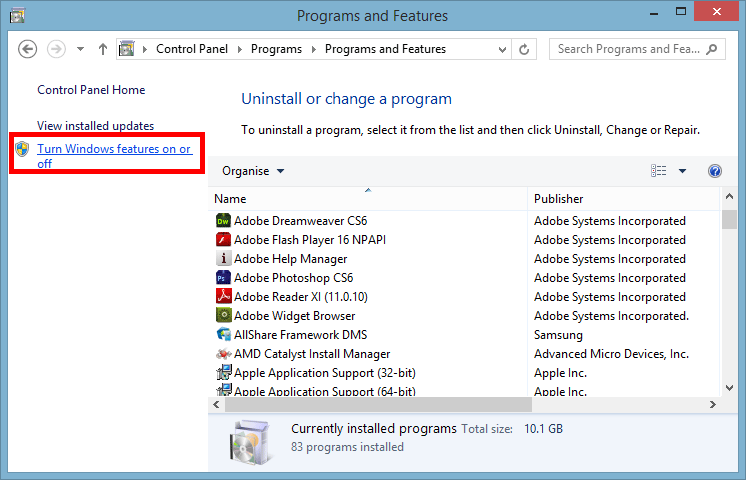This screenshot has height=480, width=746.
Task: Open the address bar history dropdown
Action: point(502,49)
